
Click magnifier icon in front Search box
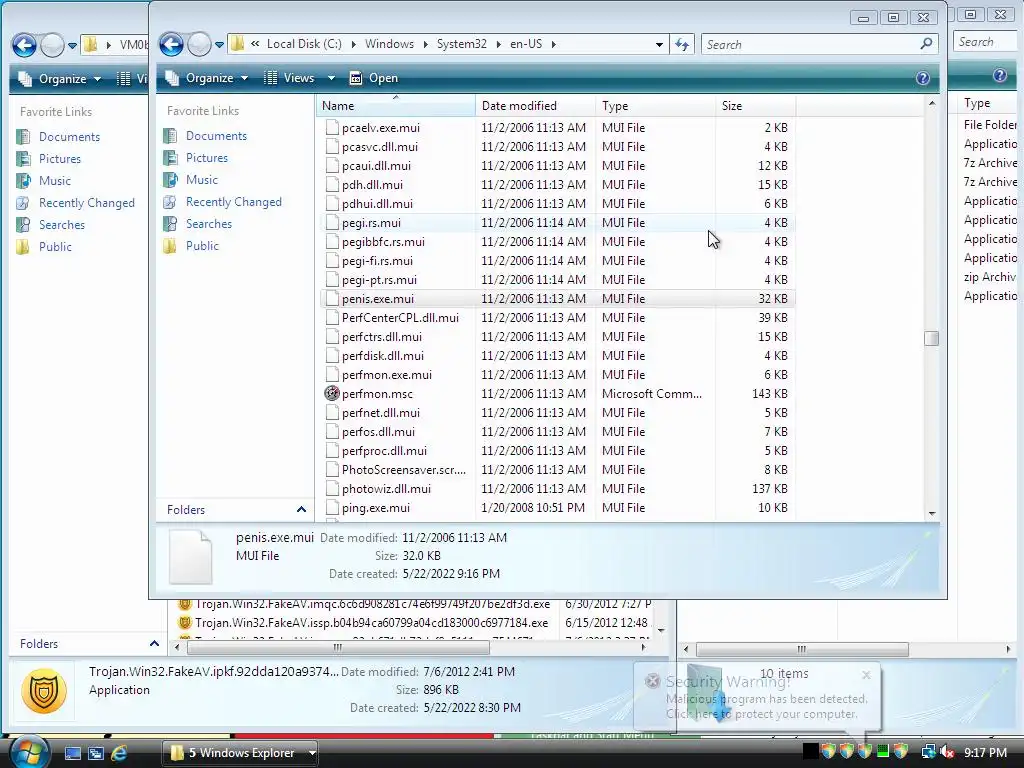pyautogui.click(x=926, y=44)
